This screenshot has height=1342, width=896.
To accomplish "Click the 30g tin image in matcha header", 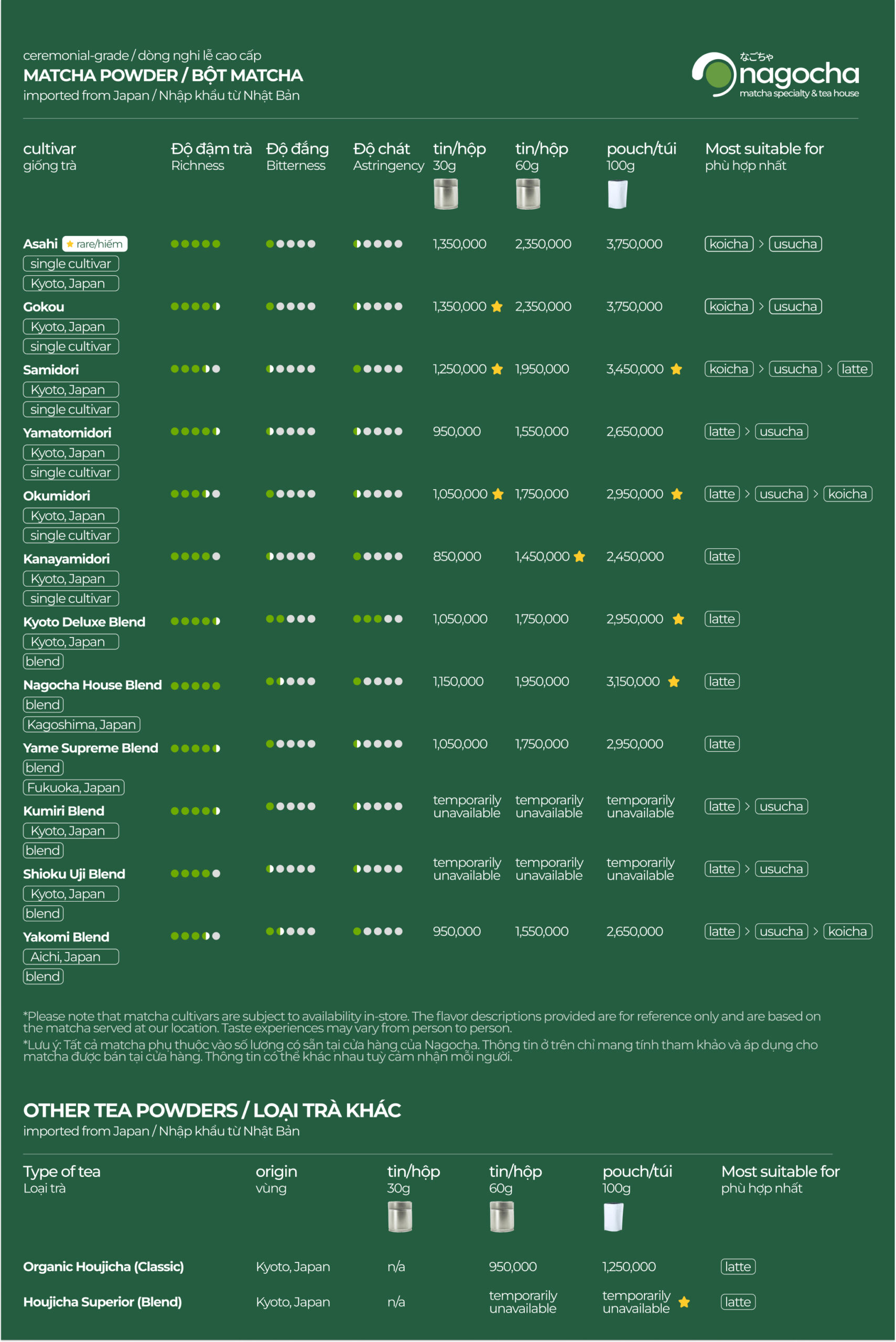I will (446, 193).
